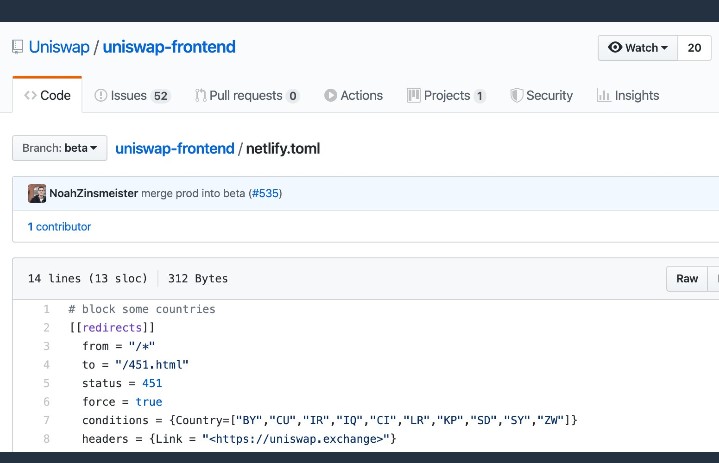
Task: Open the Watch dropdown button
Action: coord(637,48)
